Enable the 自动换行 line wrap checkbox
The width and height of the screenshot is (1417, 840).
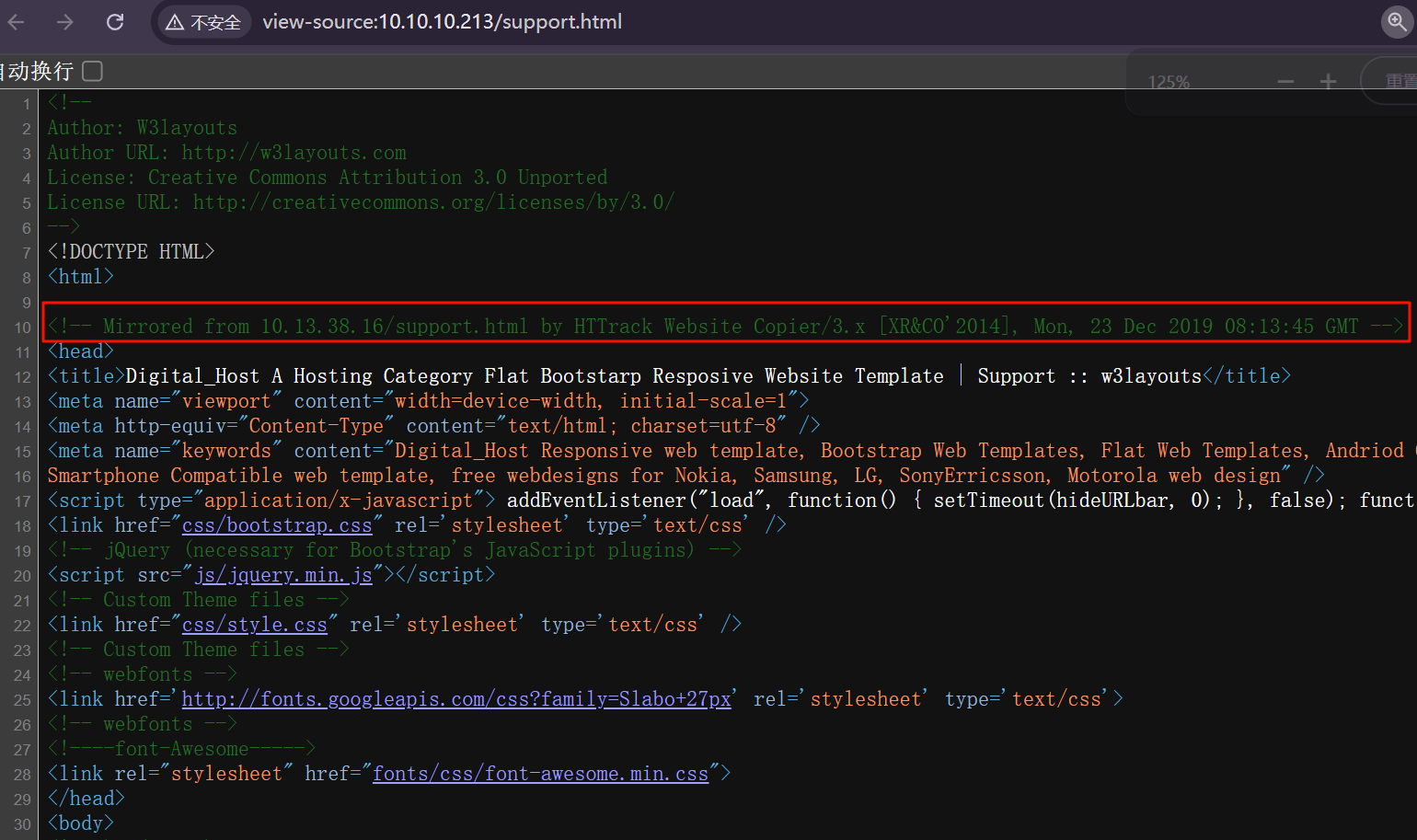pyautogui.click(x=92, y=71)
